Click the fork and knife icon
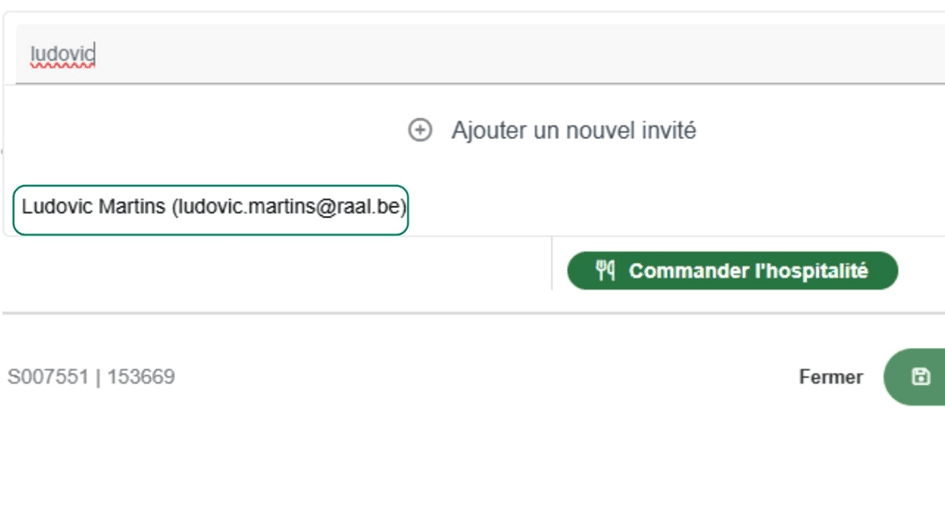Image resolution: width=945 pixels, height=531 pixels. [x=605, y=271]
